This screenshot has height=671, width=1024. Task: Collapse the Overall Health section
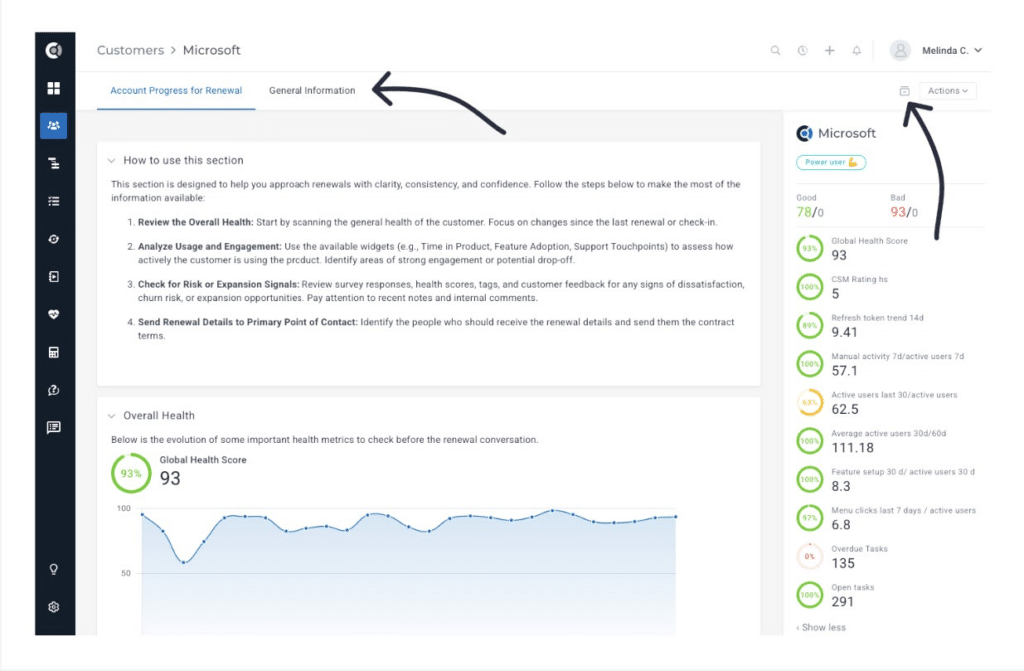click(110, 415)
